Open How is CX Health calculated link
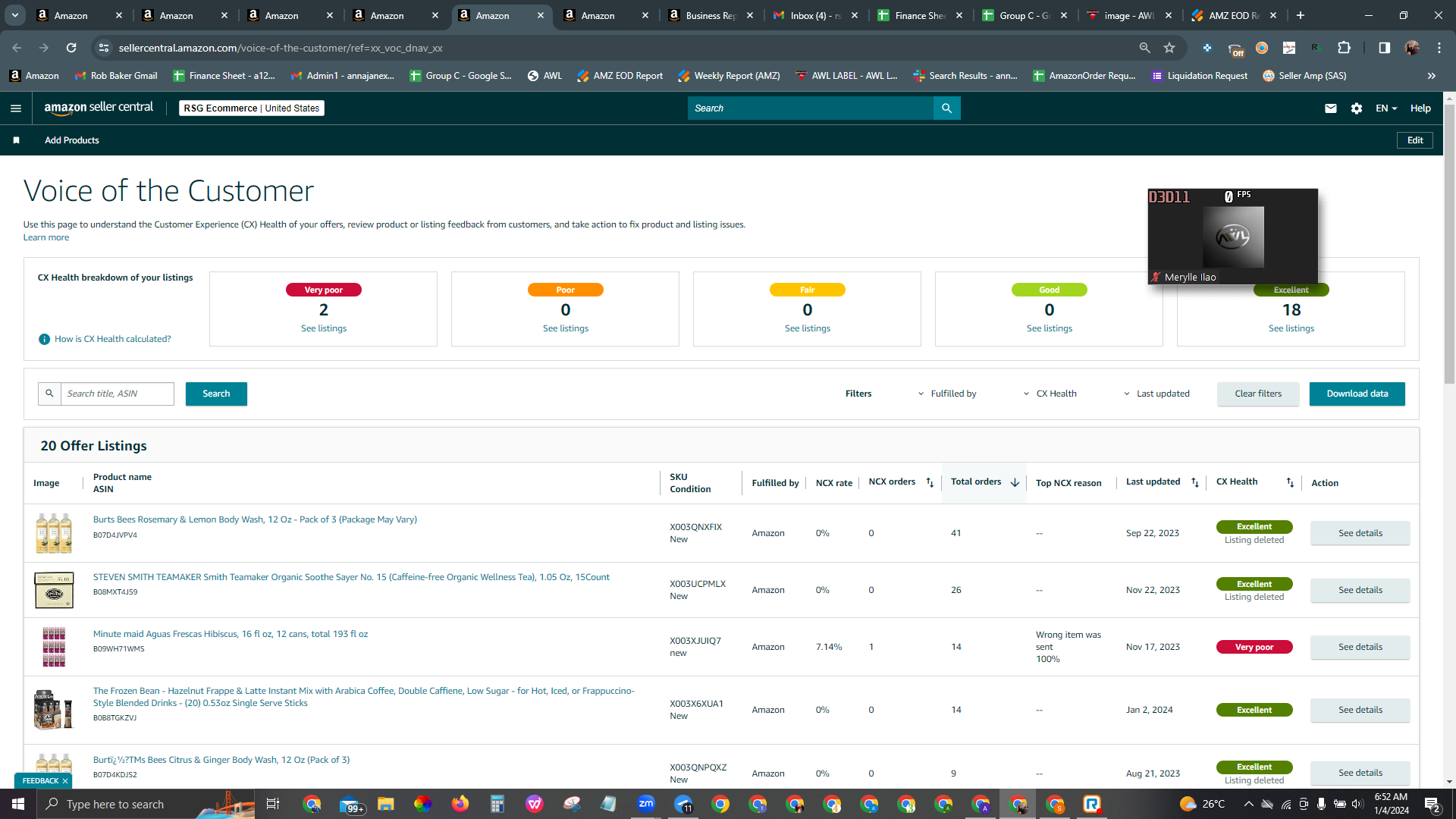The image size is (1456, 819). click(113, 339)
